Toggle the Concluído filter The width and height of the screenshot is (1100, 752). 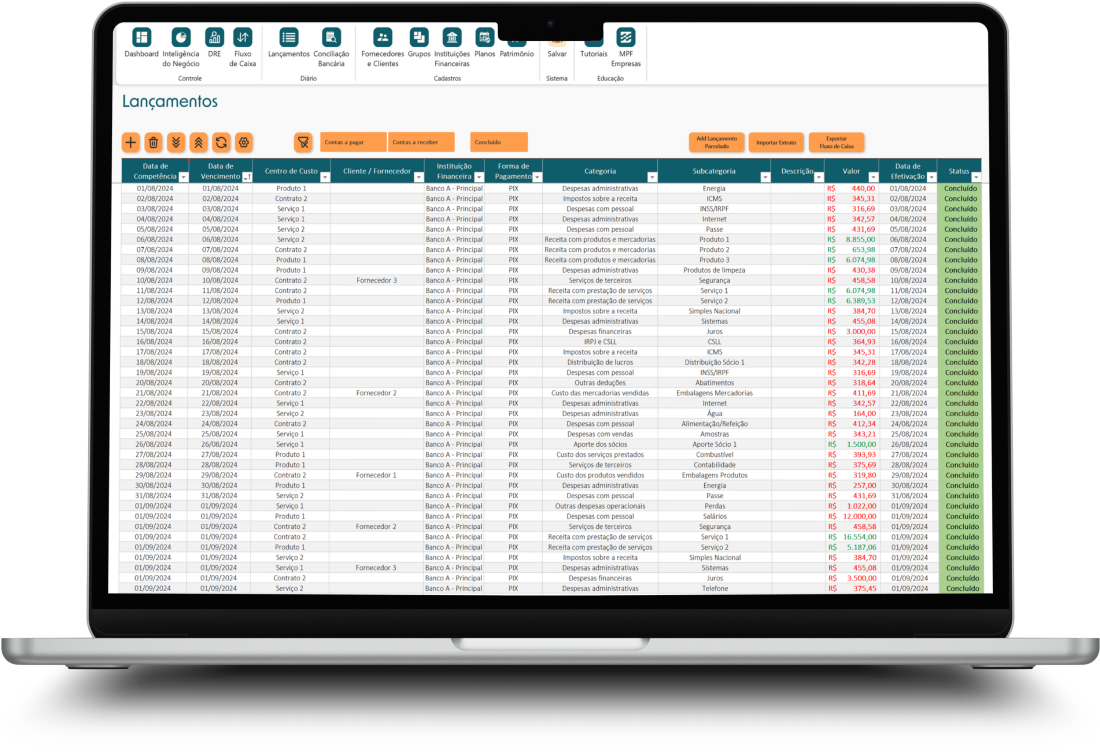point(498,142)
